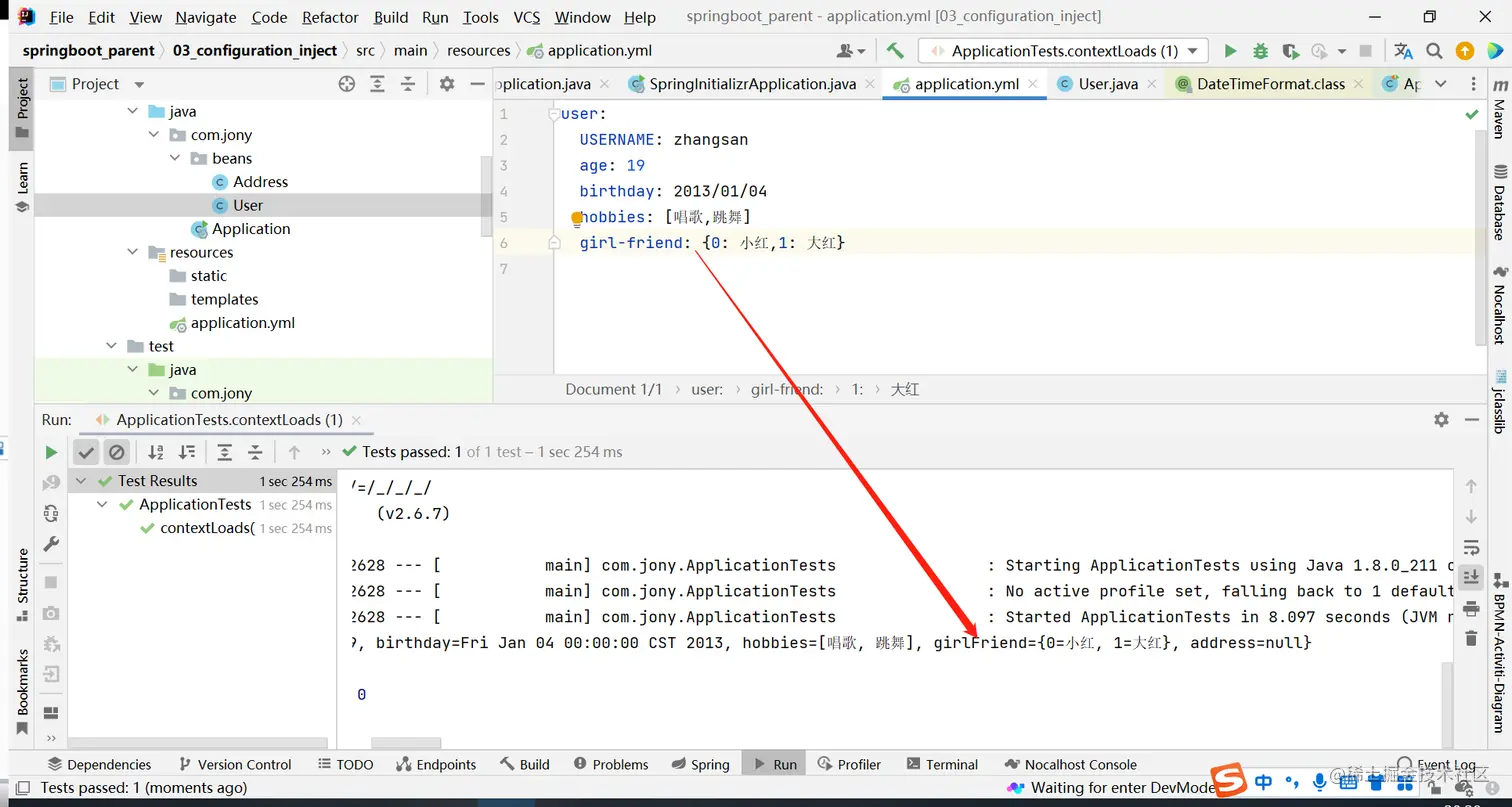The image size is (1512, 807).
Task: Toggle auto-test rerun in Run panel
Action: click(51, 514)
